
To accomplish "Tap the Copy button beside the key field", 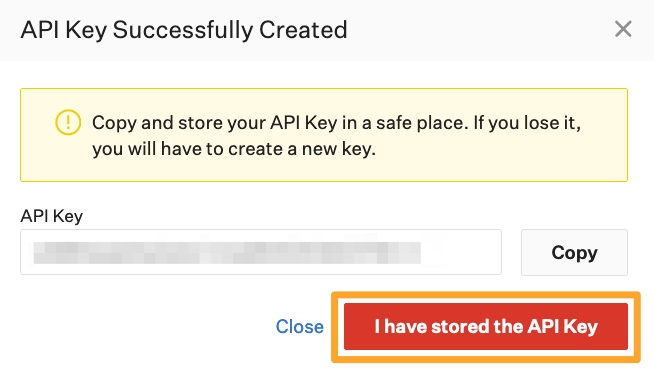I will [x=574, y=252].
